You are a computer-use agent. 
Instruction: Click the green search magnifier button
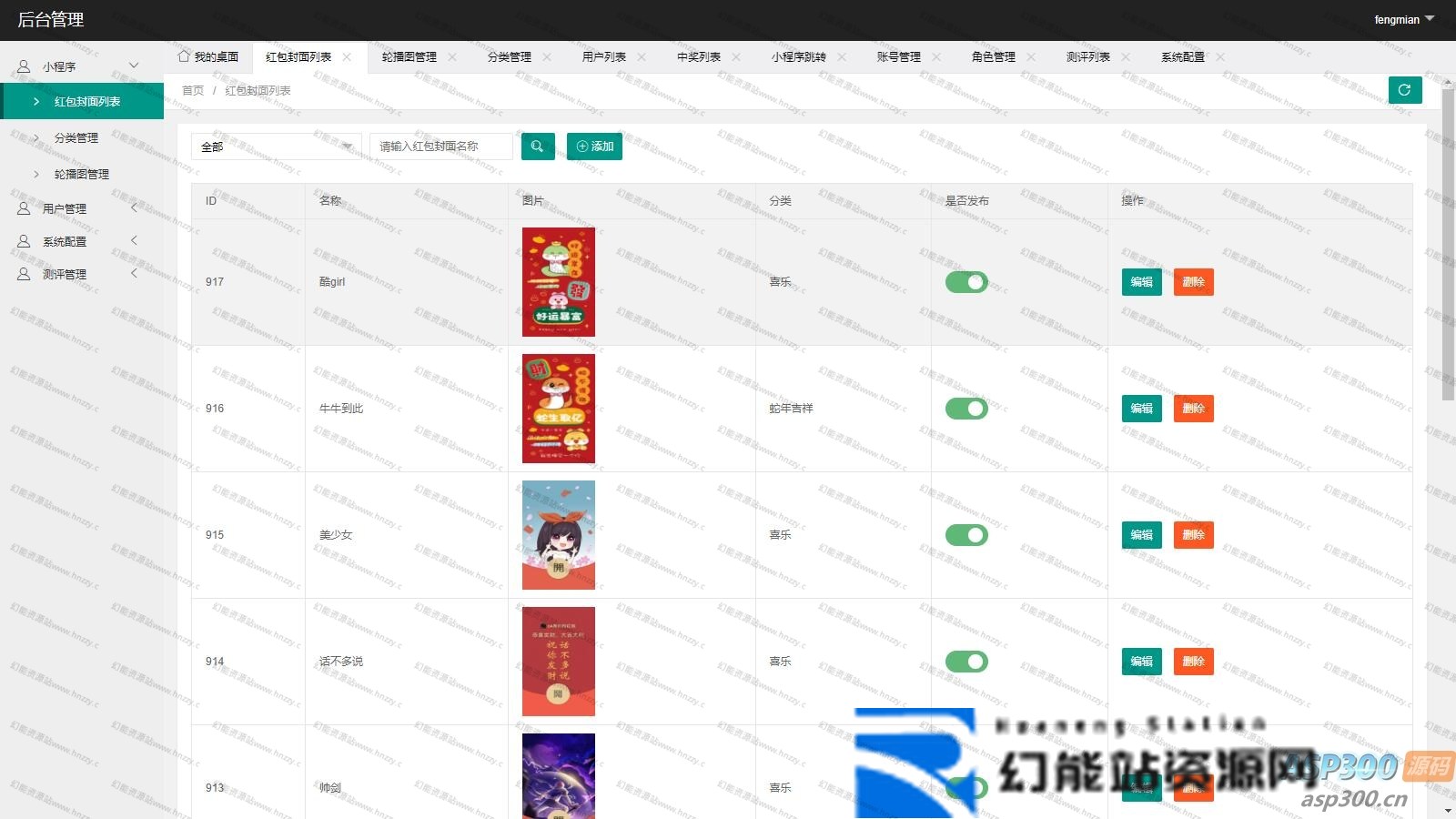pyautogui.click(x=538, y=147)
